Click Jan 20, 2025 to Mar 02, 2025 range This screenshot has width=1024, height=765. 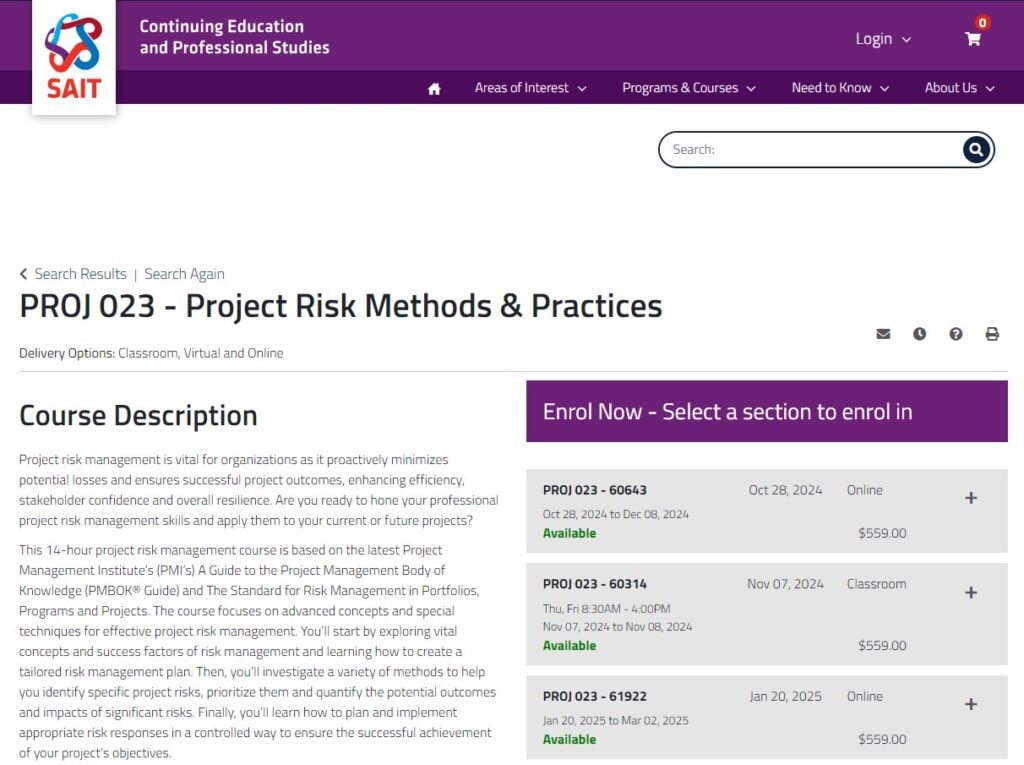click(x=616, y=721)
